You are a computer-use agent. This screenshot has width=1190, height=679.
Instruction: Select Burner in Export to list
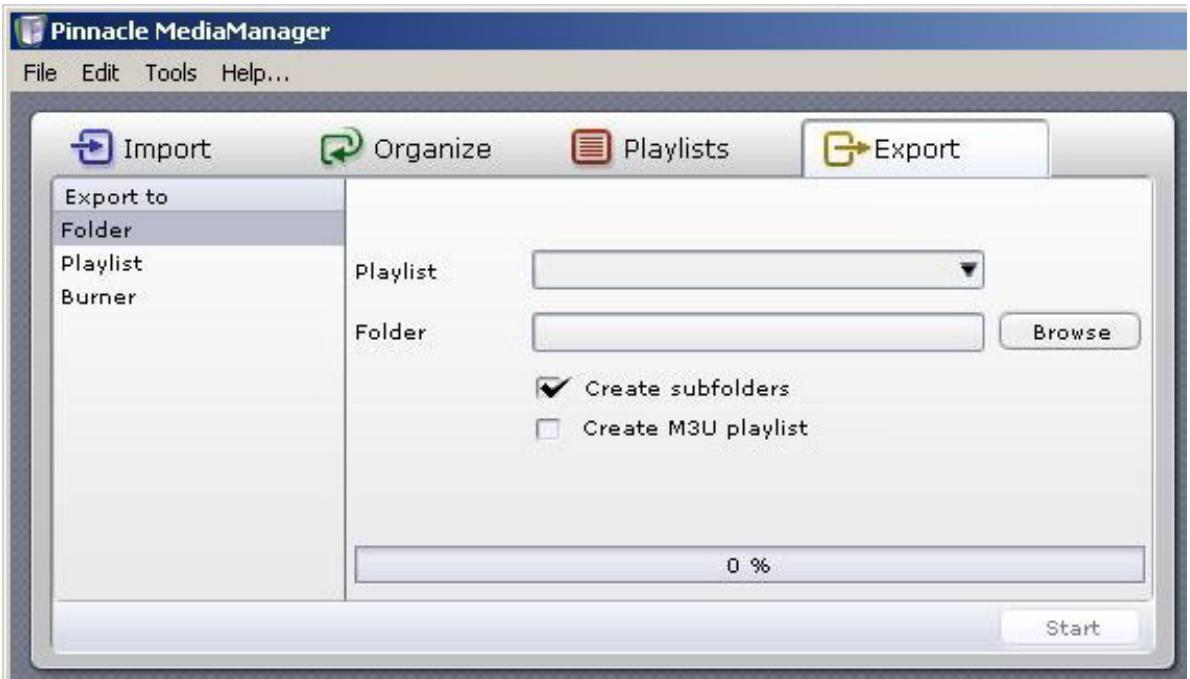[199, 297]
